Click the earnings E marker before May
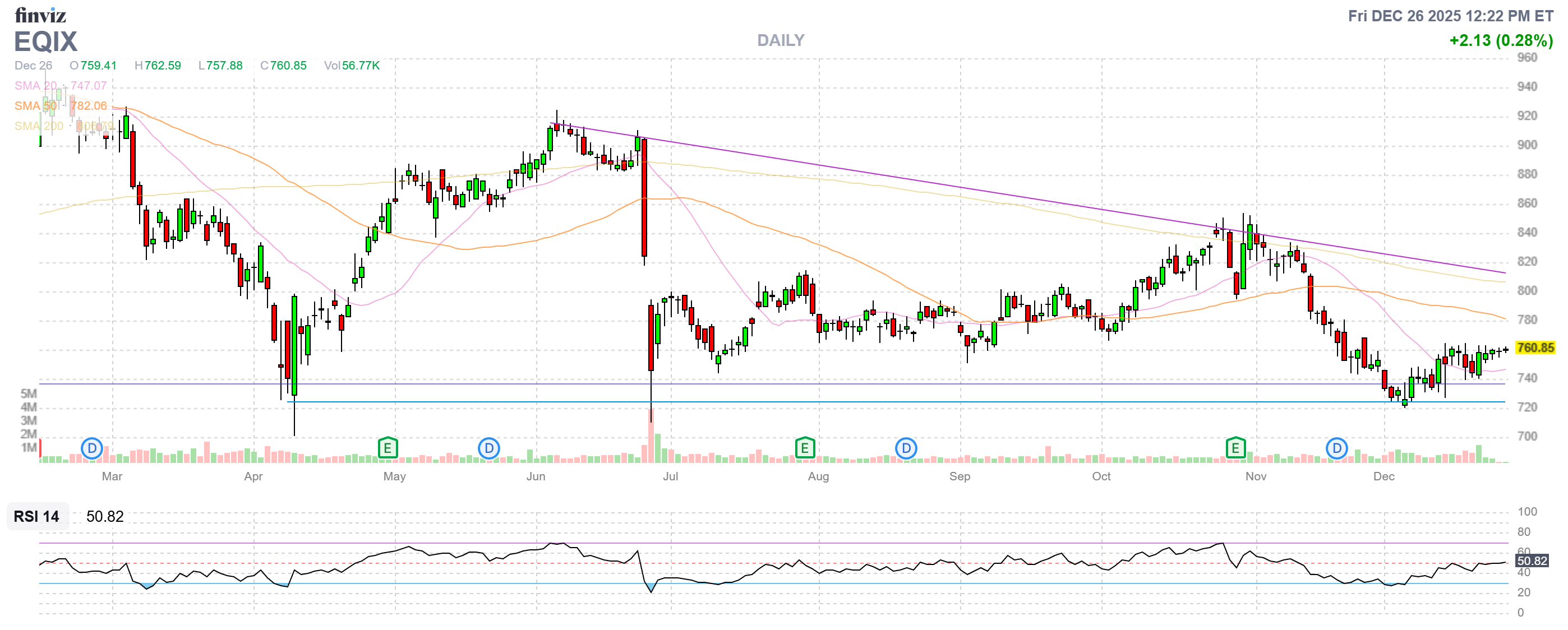 pyautogui.click(x=387, y=449)
